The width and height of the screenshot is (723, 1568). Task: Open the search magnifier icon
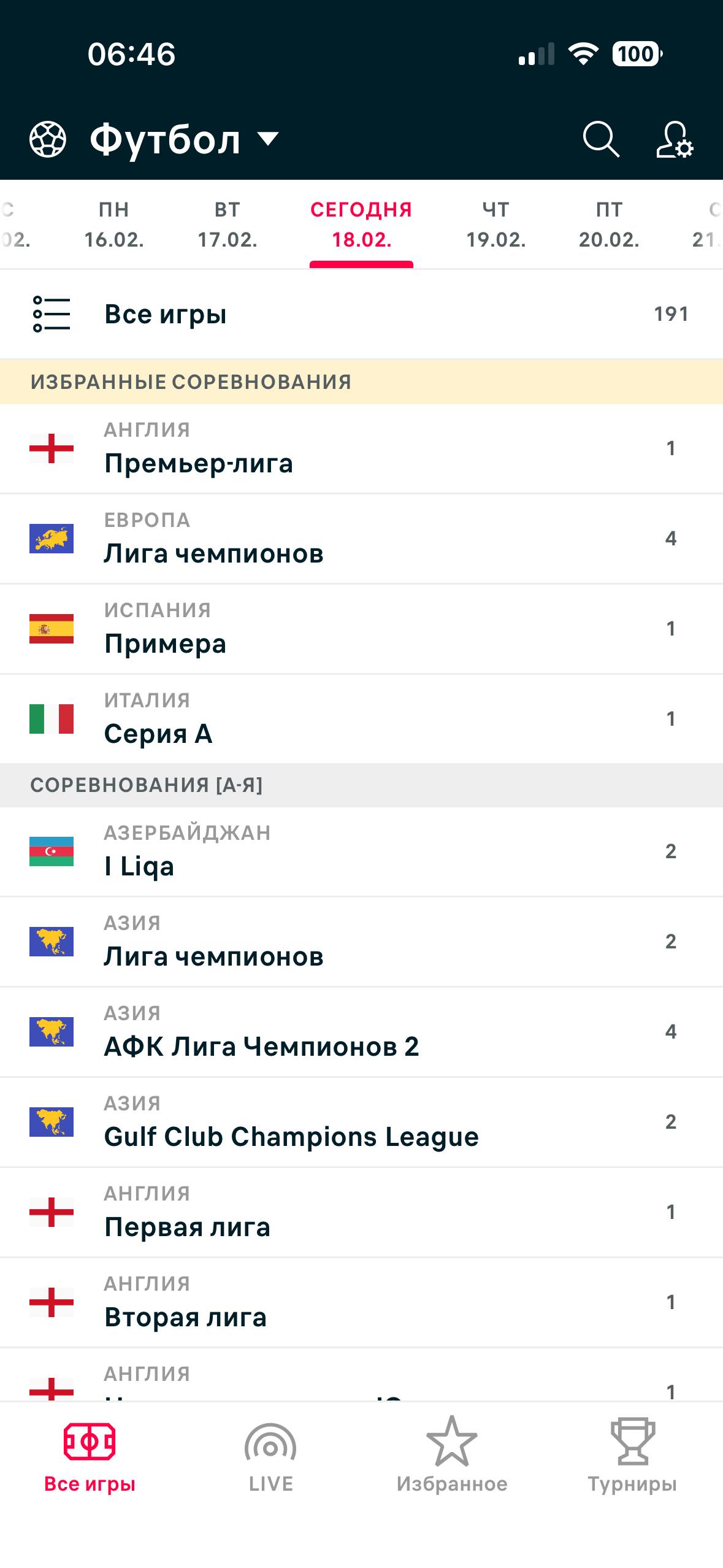(x=600, y=139)
